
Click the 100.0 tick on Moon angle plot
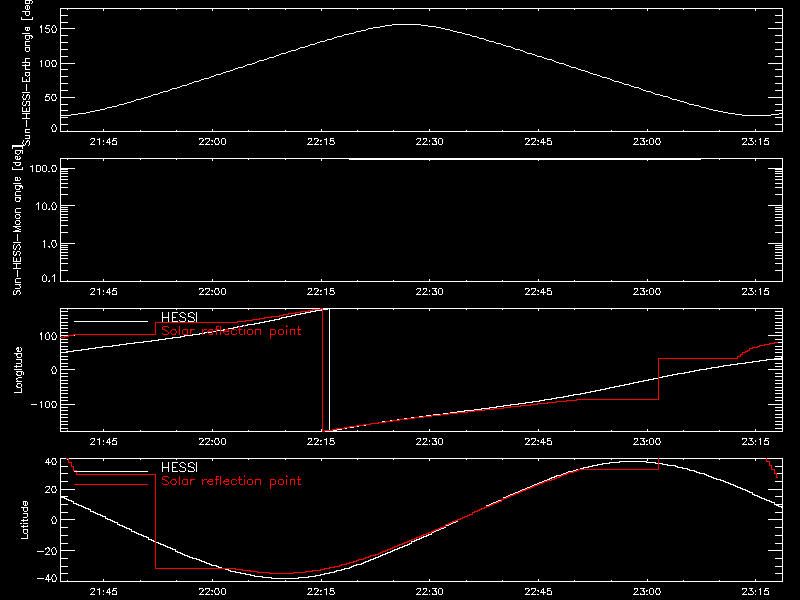pyautogui.click(x=43, y=169)
